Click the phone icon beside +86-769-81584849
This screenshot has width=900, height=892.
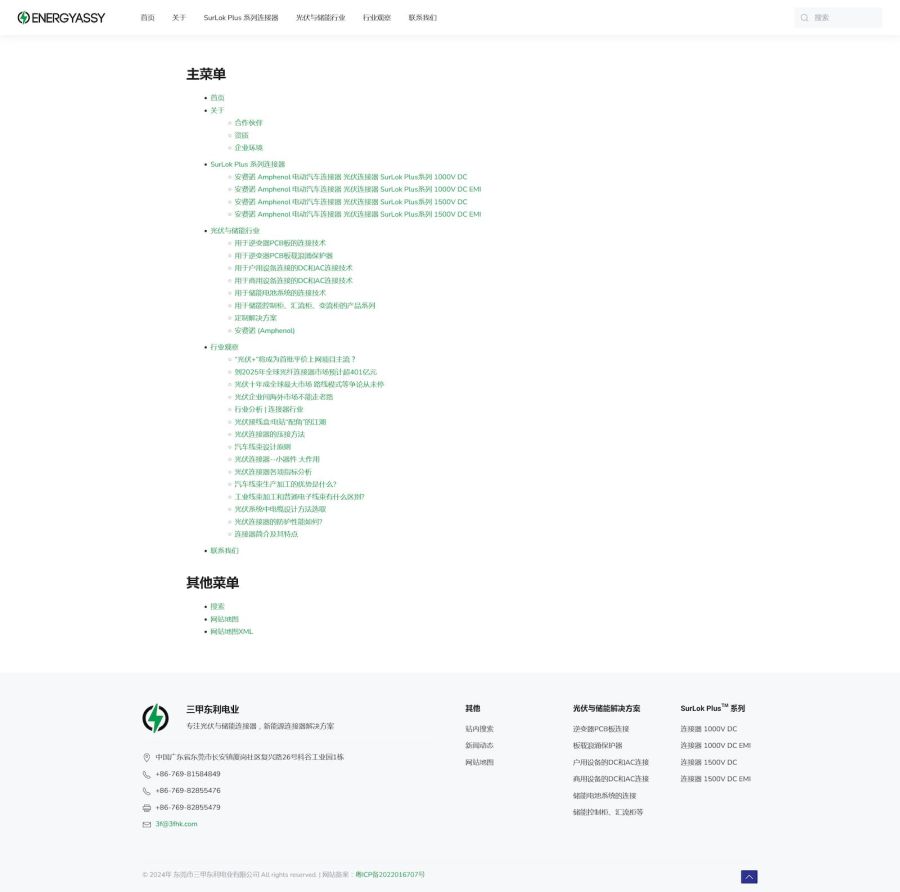pos(147,774)
